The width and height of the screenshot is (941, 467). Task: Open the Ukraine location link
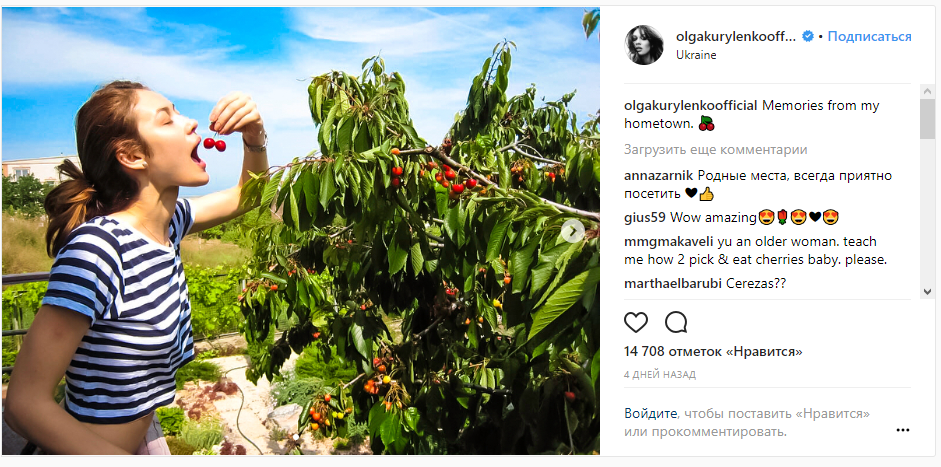(696, 55)
